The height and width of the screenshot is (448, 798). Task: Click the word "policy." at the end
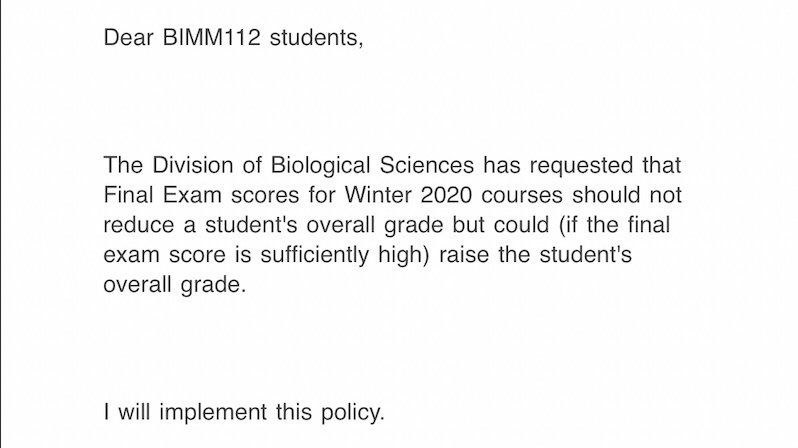point(351,410)
